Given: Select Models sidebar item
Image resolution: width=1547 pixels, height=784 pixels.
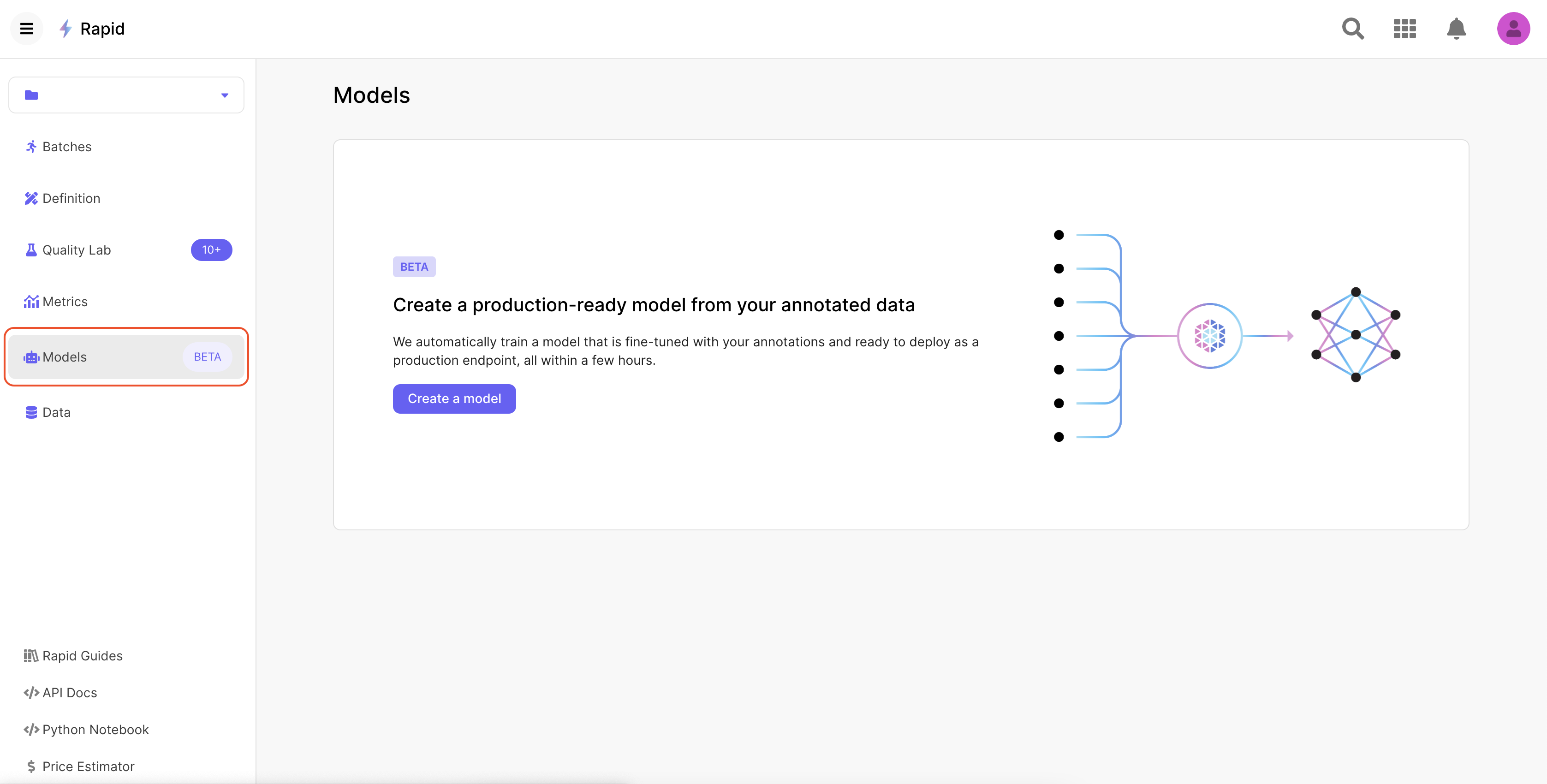Looking at the screenshot, I should pos(65,357).
